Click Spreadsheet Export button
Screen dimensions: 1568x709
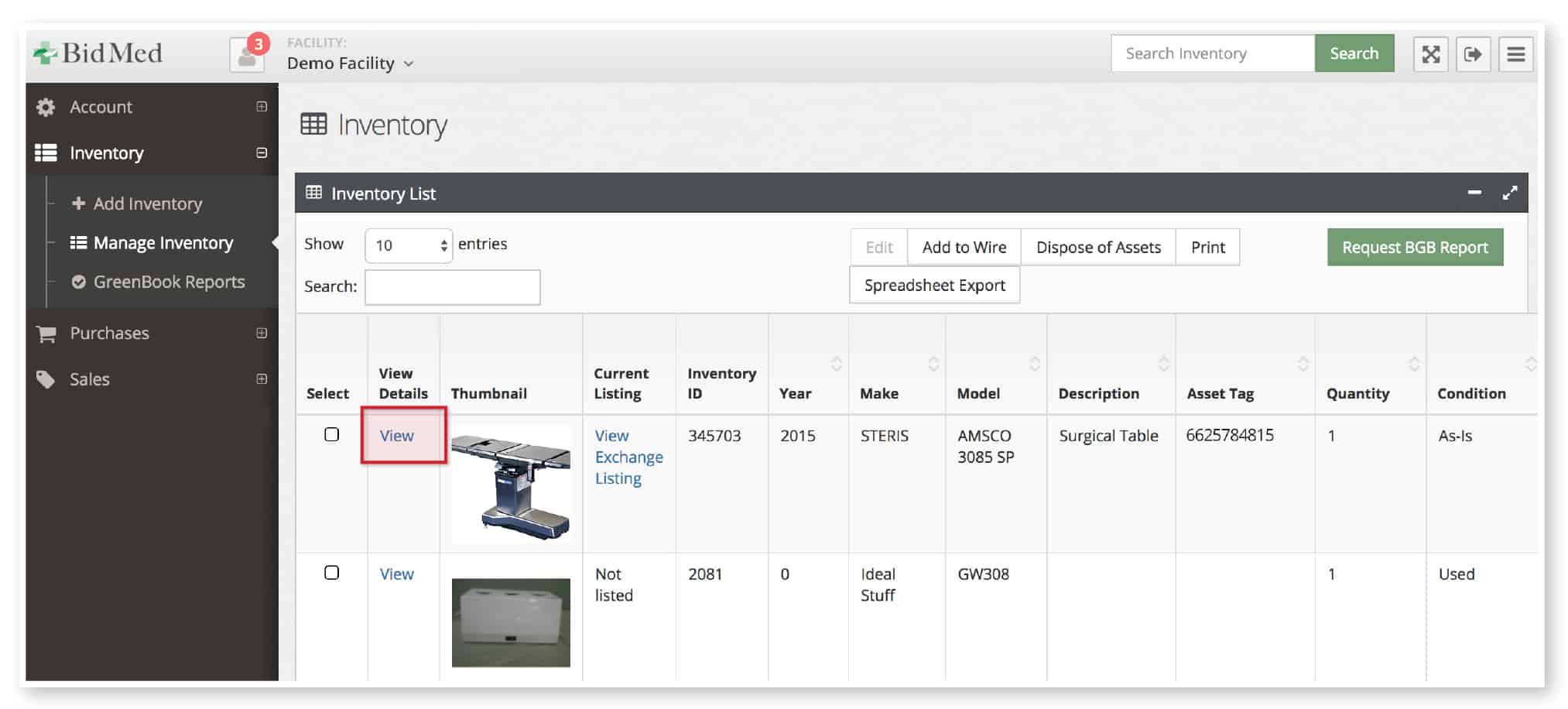click(x=934, y=285)
